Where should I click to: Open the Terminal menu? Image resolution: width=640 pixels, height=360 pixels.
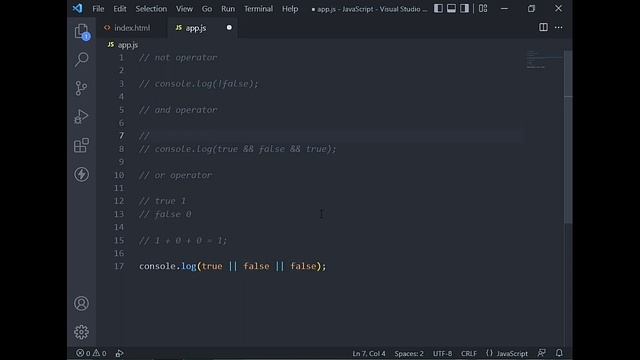click(x=258, y=9)
